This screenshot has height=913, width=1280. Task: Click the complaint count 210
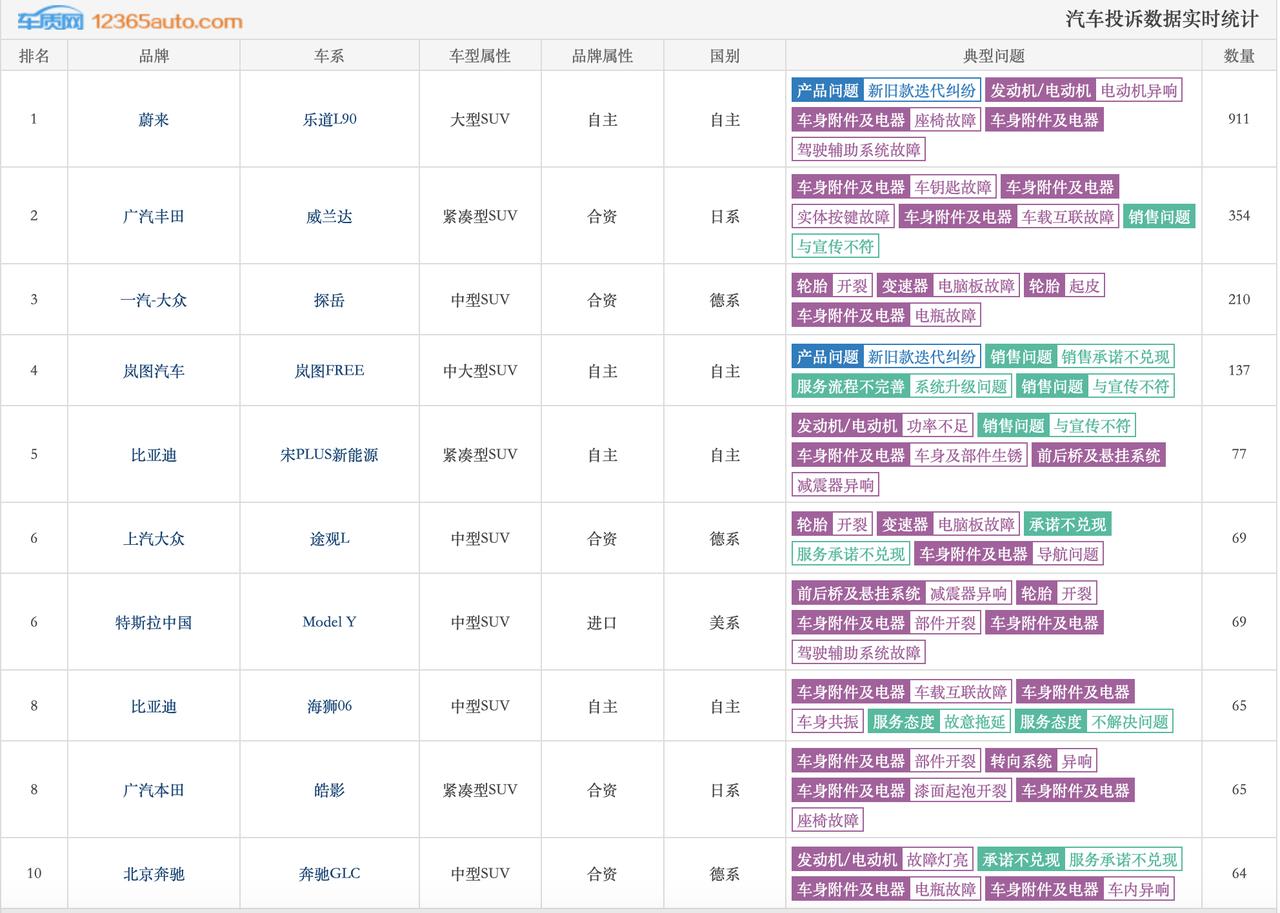coord(1239,299)
